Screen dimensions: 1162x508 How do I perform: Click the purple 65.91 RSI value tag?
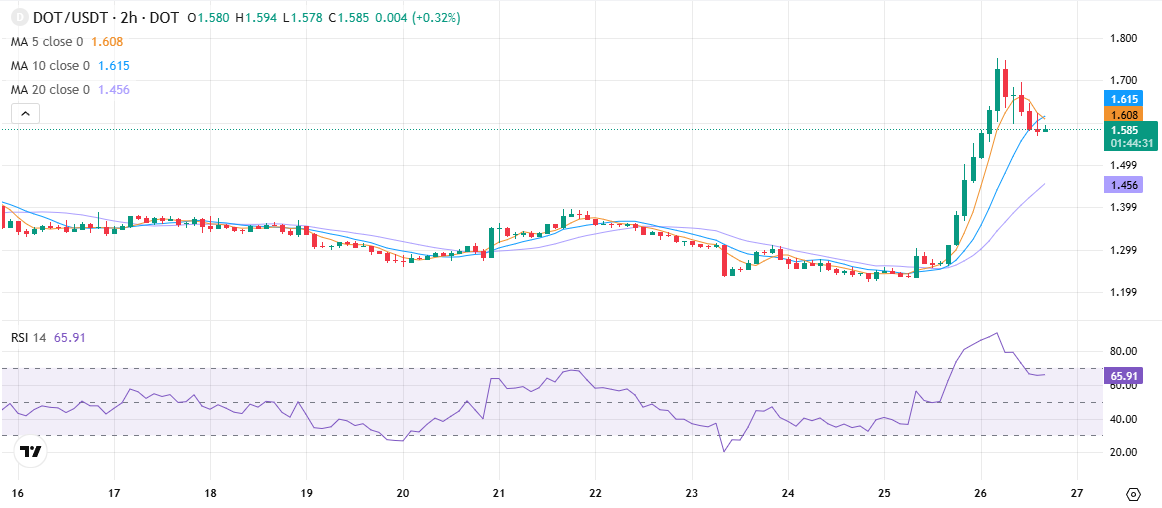click(x=1123, y=376)
